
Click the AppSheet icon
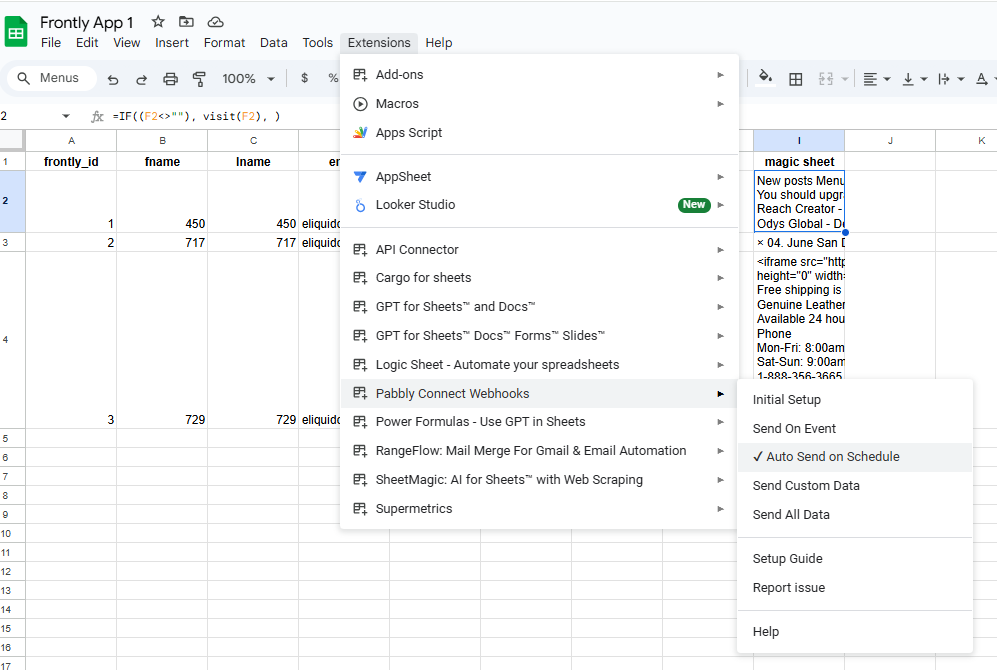360,177
